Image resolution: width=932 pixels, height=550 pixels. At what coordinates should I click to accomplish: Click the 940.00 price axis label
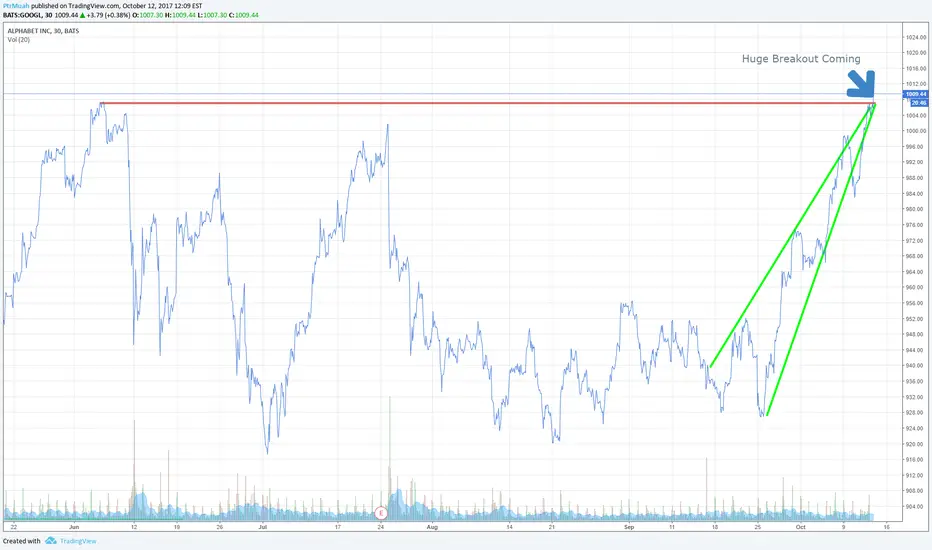coord(916,366)
